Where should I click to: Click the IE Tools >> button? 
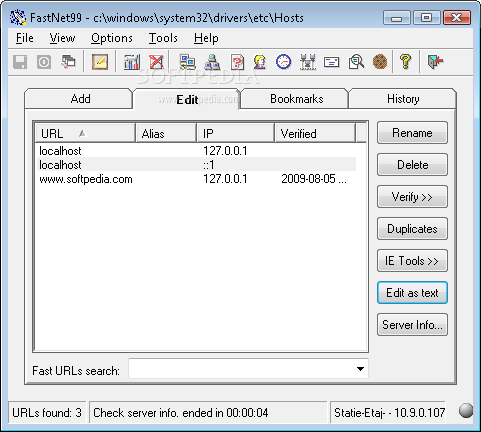pos(412,261)
